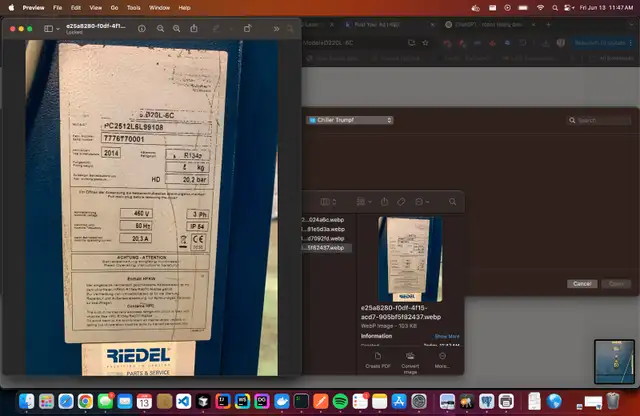Click the share icon in file dialog toolbar
The image size is (640, 416).
(x=384, y=202)
